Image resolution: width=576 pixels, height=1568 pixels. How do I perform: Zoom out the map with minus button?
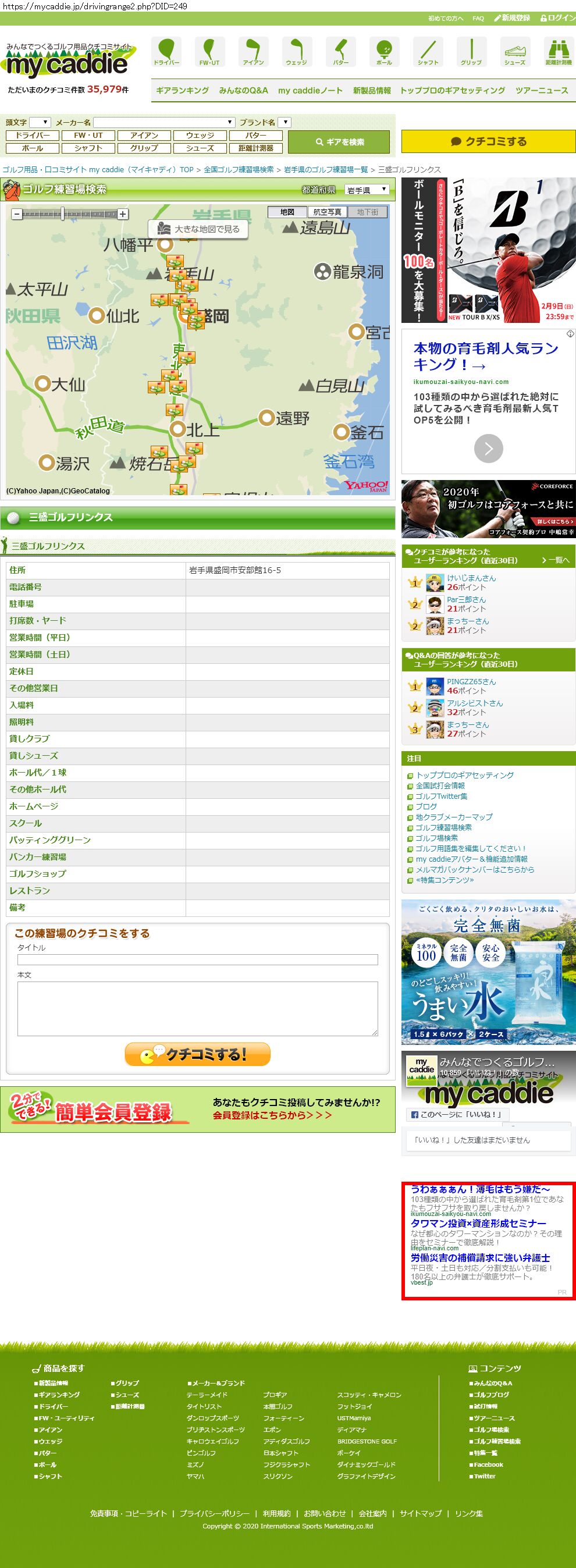17,214
